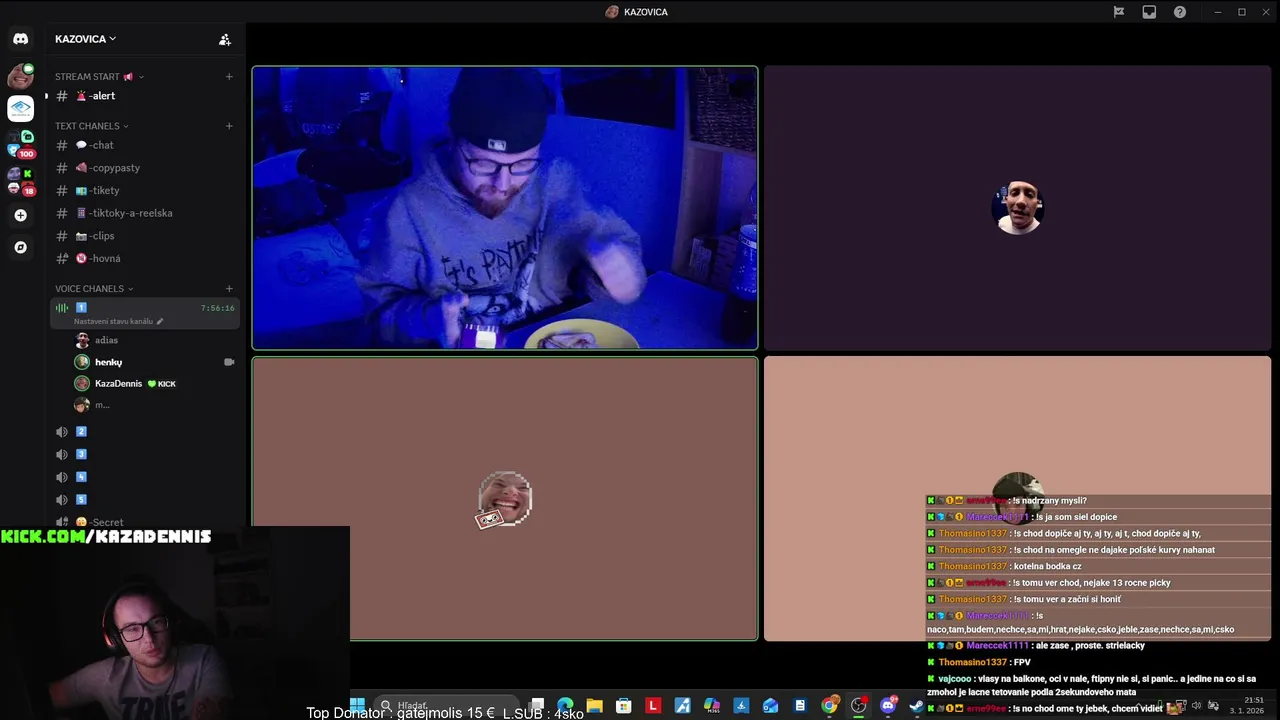Create channel in VOICE CHANELS category

[x=229, y=289]
